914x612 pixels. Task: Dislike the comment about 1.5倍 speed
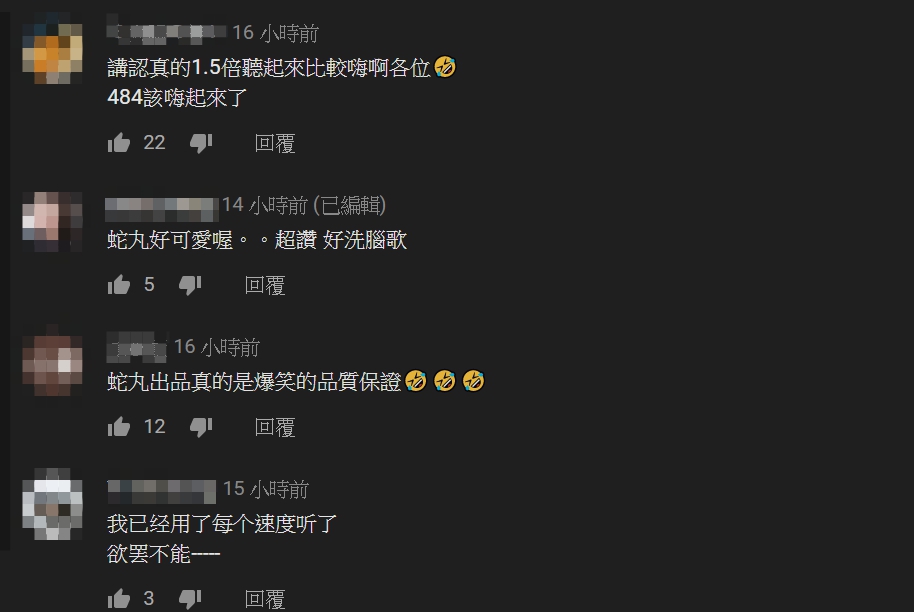point(201,143)
